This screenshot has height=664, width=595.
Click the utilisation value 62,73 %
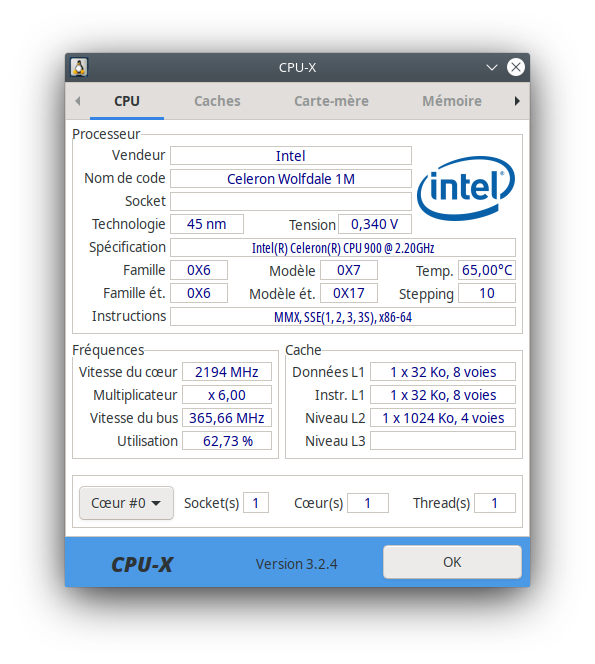(227, 441)
